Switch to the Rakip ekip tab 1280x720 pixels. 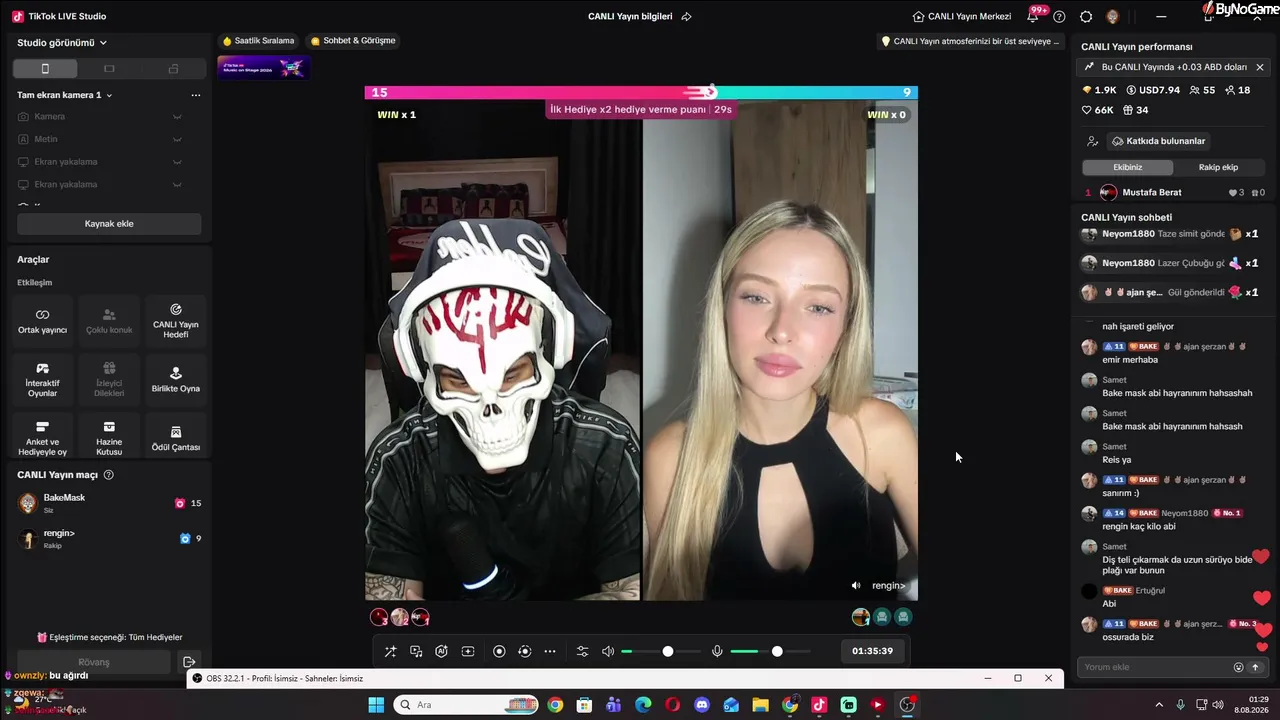1218,167
